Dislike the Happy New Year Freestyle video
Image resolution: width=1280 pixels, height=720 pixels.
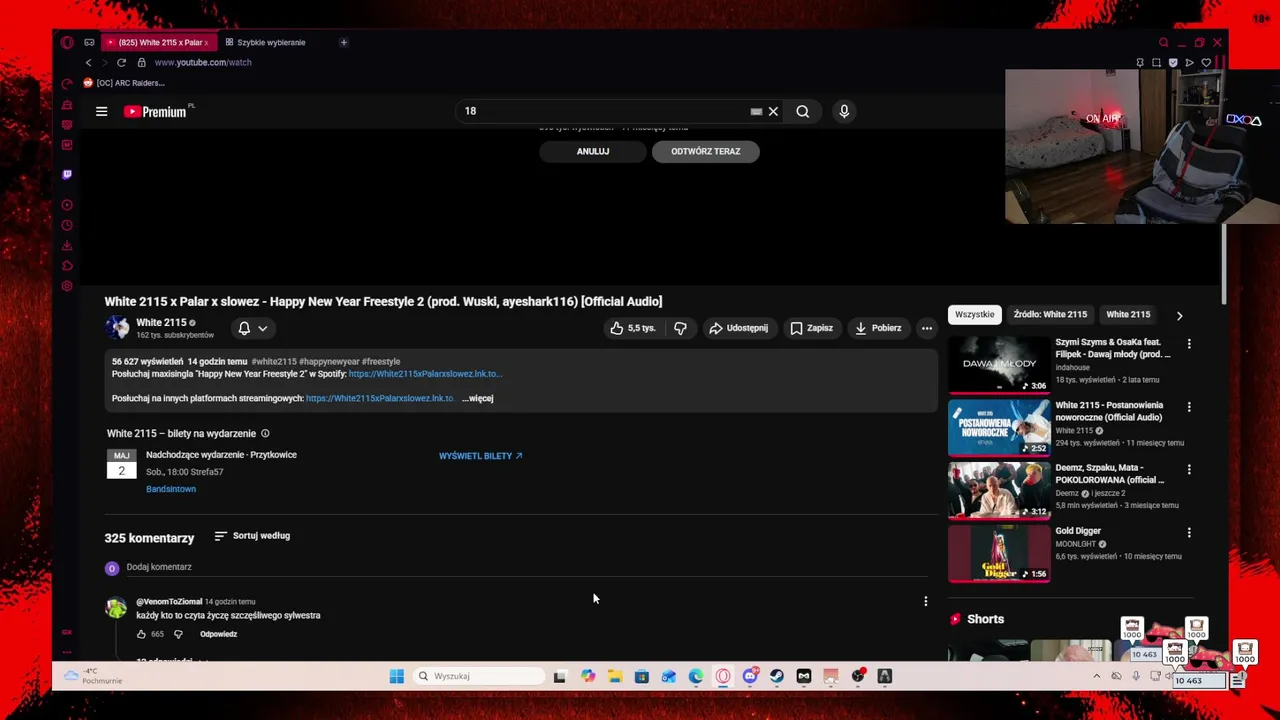[680, 328]
